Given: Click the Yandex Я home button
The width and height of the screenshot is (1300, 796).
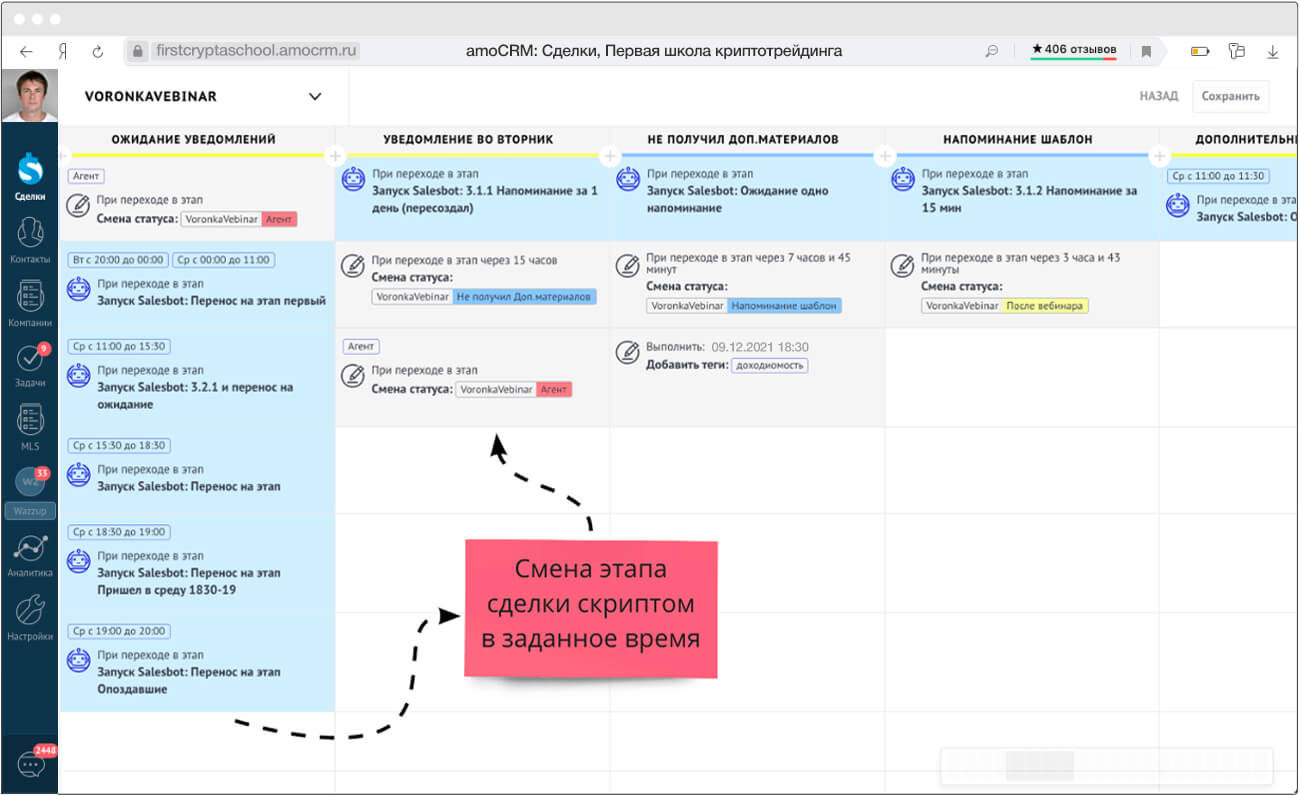Looking at the screenshot, I should coord(62,50).
